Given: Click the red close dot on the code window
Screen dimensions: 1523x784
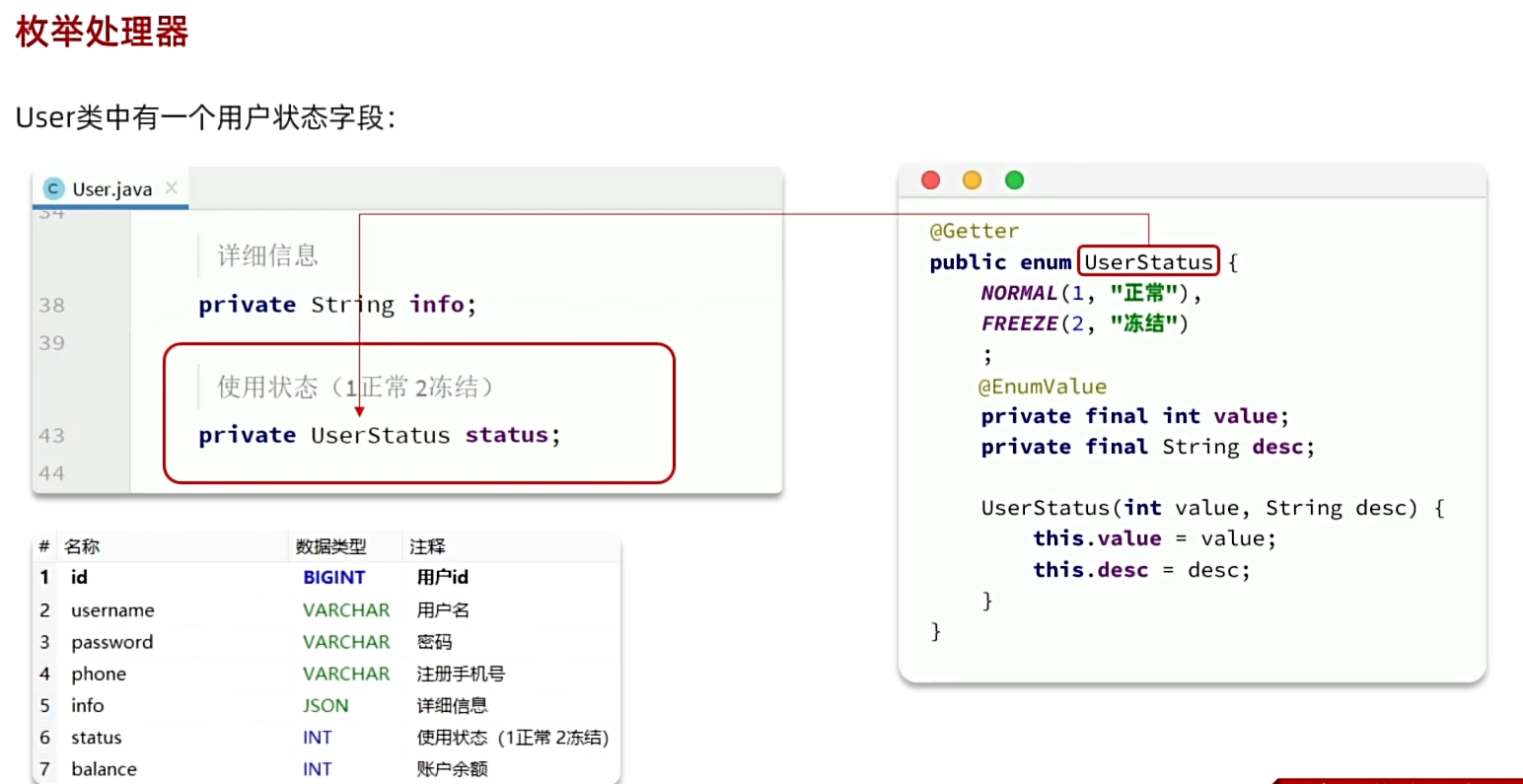Looking at the screenshot, I should 930,179.
